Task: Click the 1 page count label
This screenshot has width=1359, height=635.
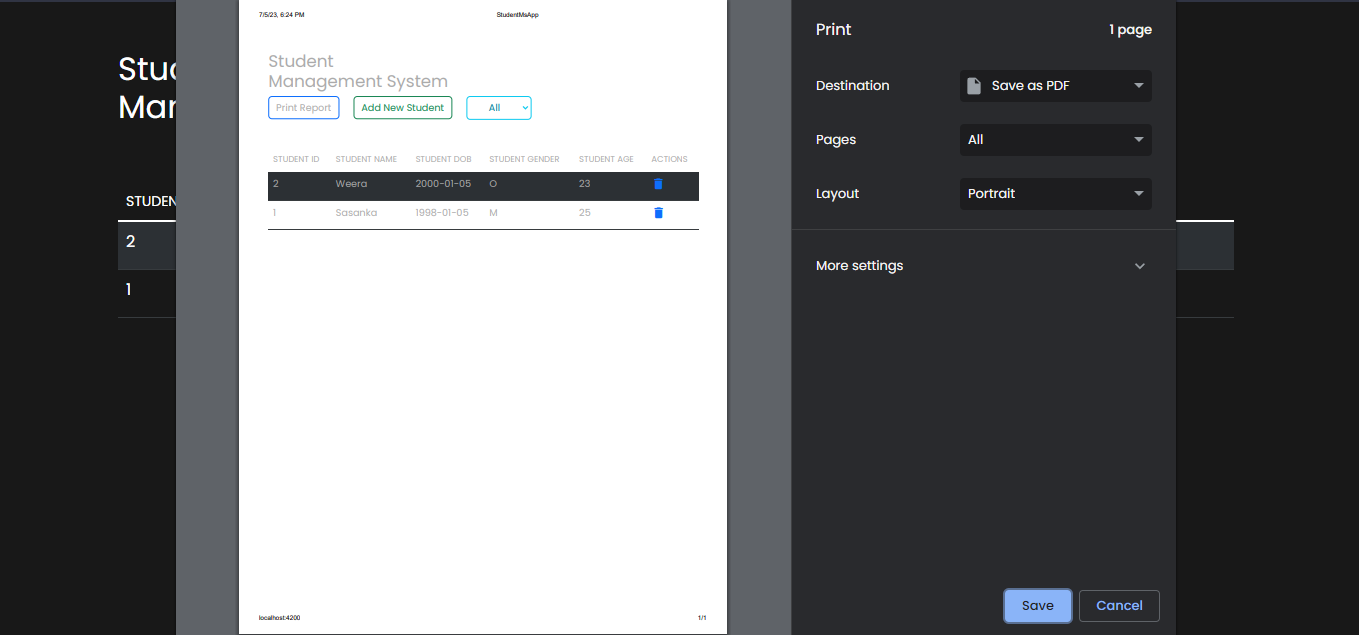Action: click(x=1130, y=30)
